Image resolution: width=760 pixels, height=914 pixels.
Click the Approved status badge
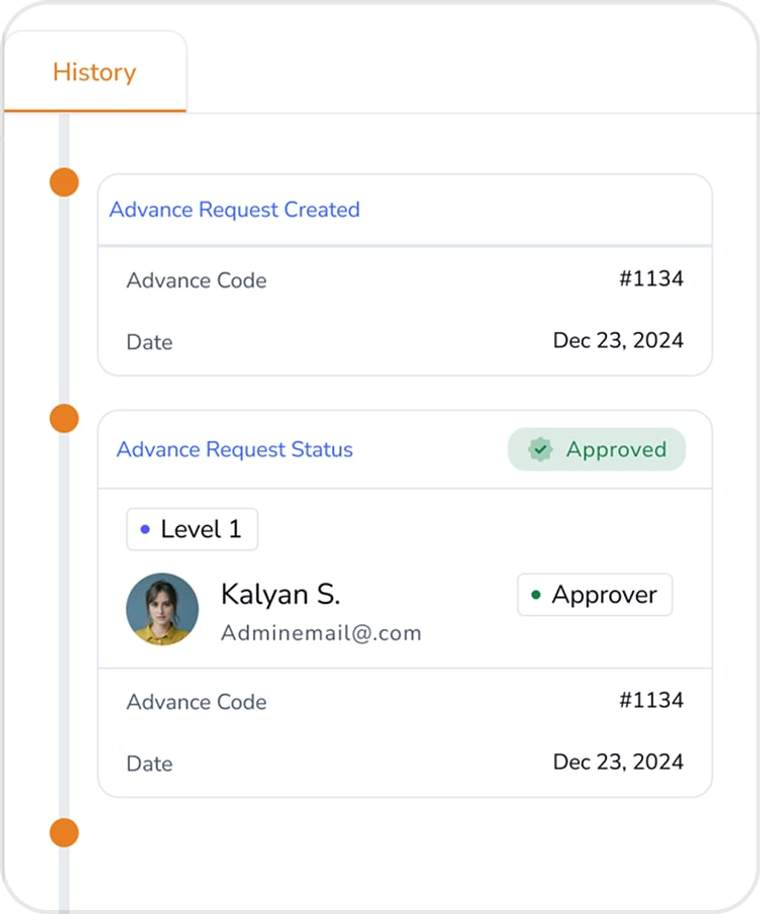(597, 449)
